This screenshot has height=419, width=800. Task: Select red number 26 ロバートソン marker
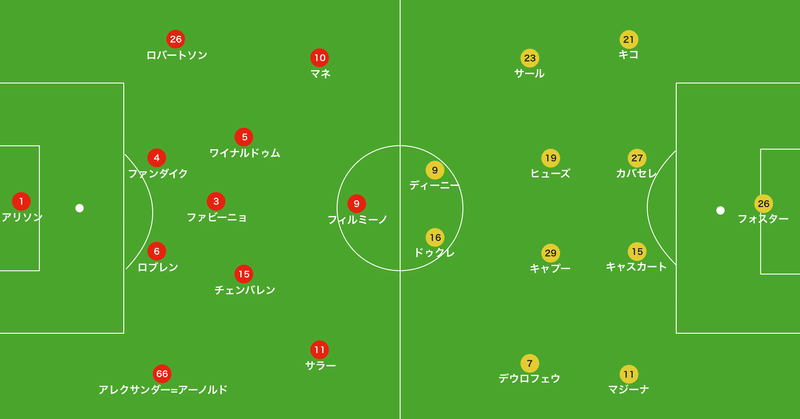(176, 39)
